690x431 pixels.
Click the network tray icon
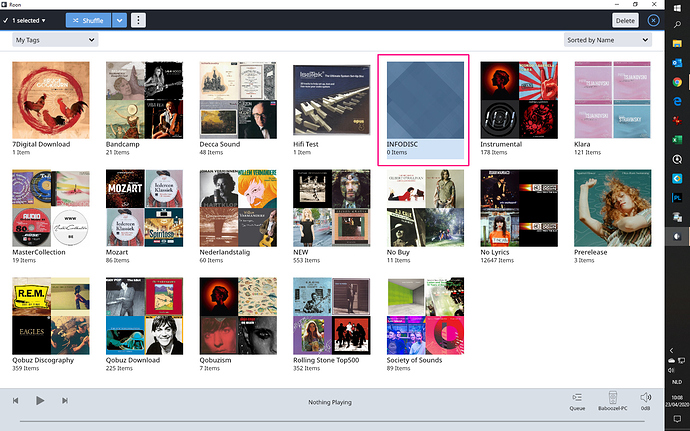[682, 361]
